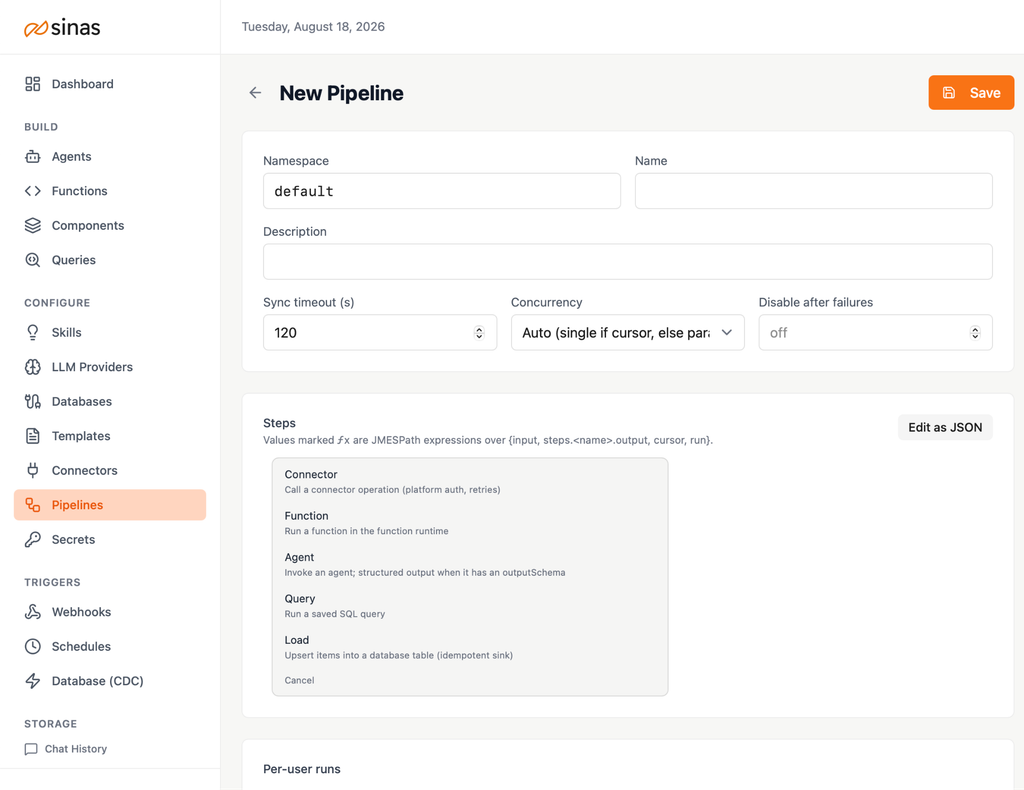Click the Secrets key icon

point(33,539)
